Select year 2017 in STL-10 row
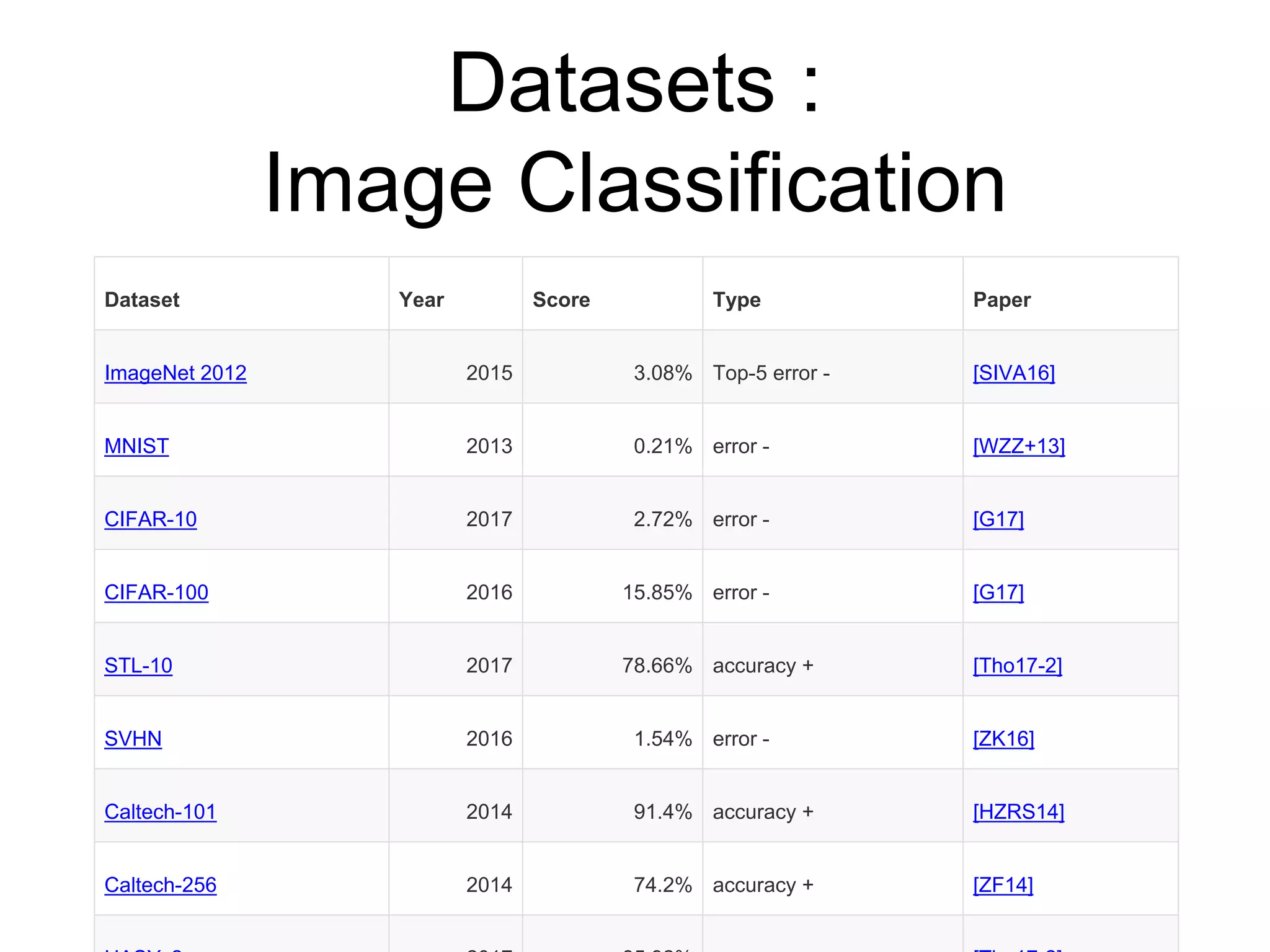Image resolution: width=1270 pixels, height=952 pixels. [489, 666]
